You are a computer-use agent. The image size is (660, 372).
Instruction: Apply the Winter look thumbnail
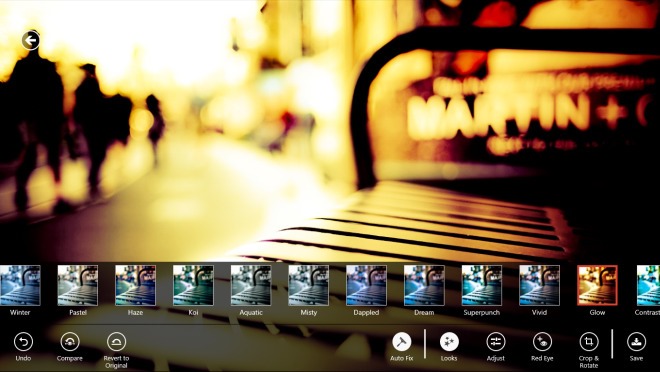(20, 285)
